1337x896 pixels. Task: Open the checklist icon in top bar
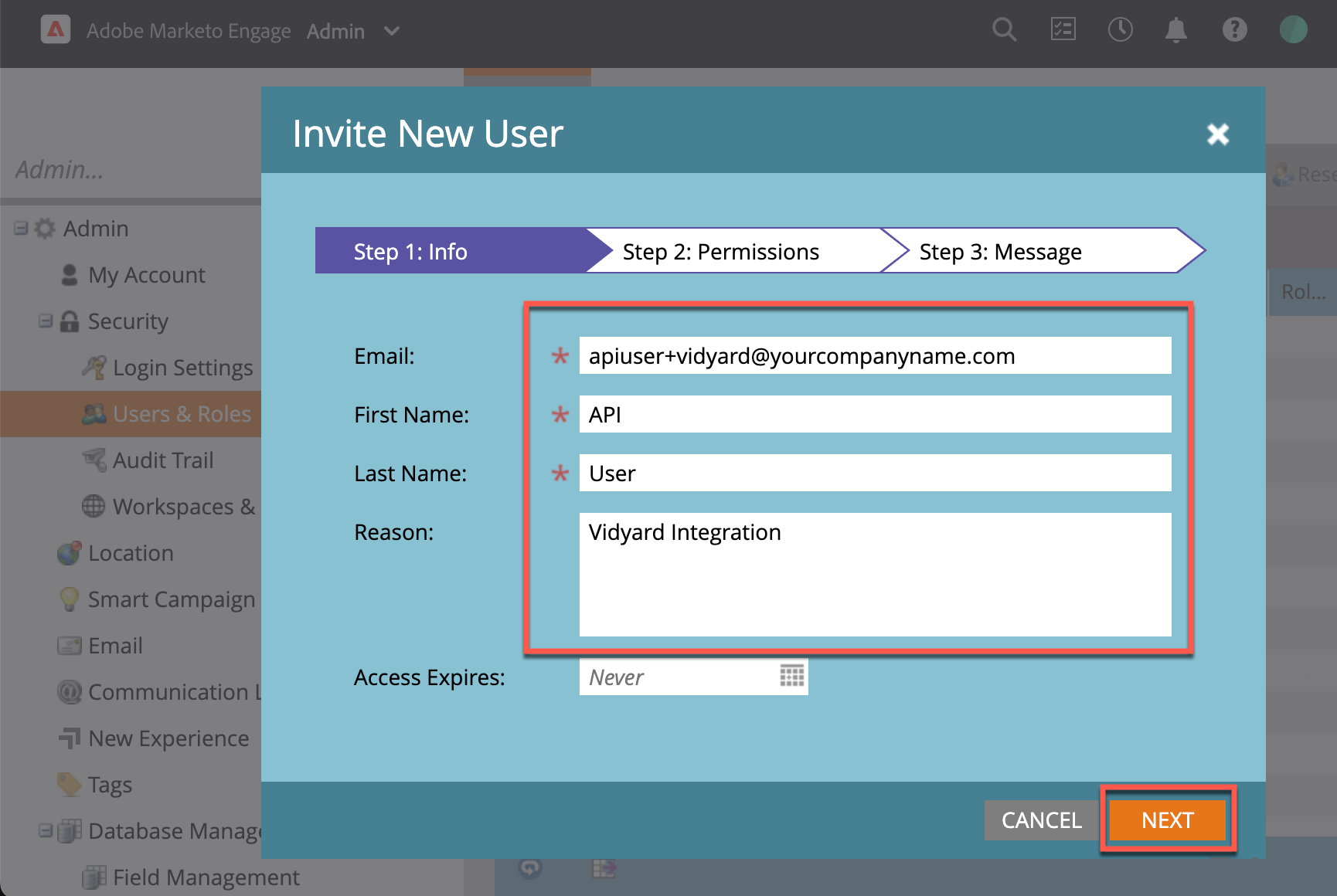(x=1063, y=30)
